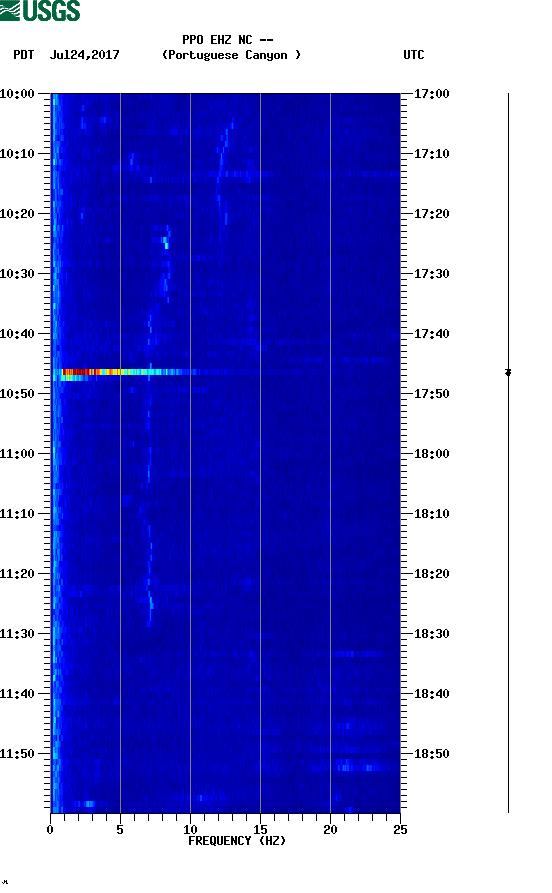Click the 11:20 PDT time label

point(17,574)
